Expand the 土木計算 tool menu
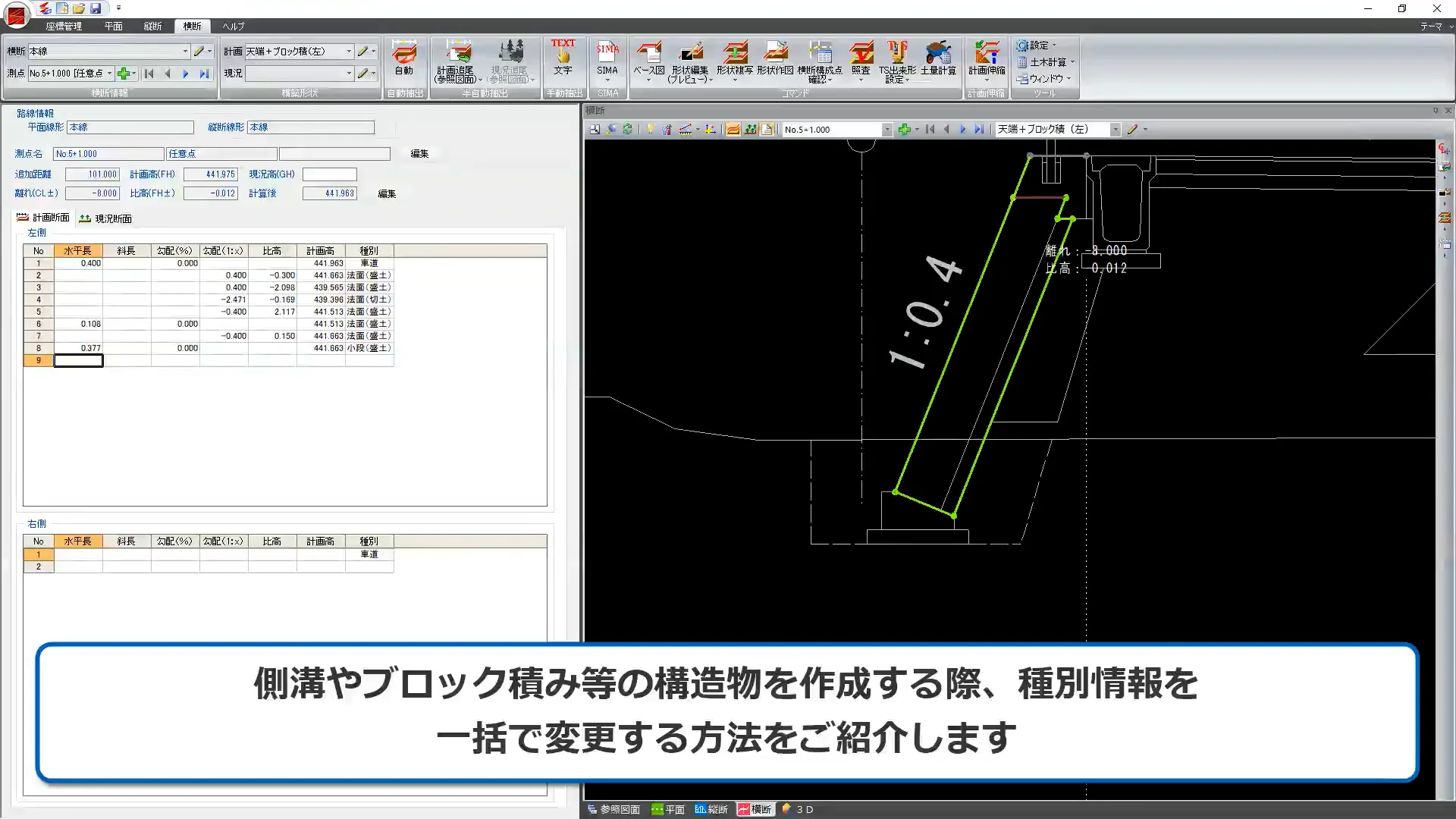Viewport: 1456px width, 819px height. pyautogui.click(x=1046, y=62)
